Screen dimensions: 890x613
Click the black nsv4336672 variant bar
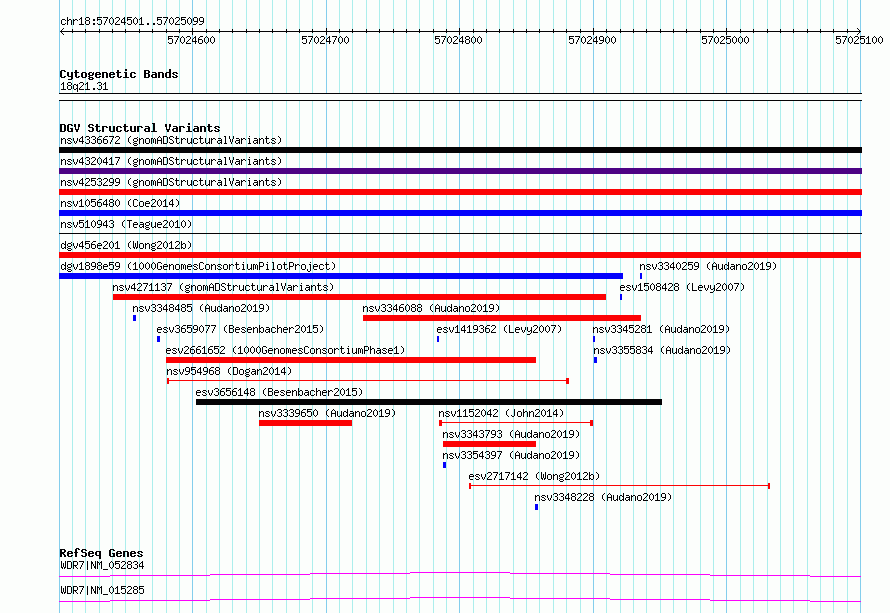460,150
